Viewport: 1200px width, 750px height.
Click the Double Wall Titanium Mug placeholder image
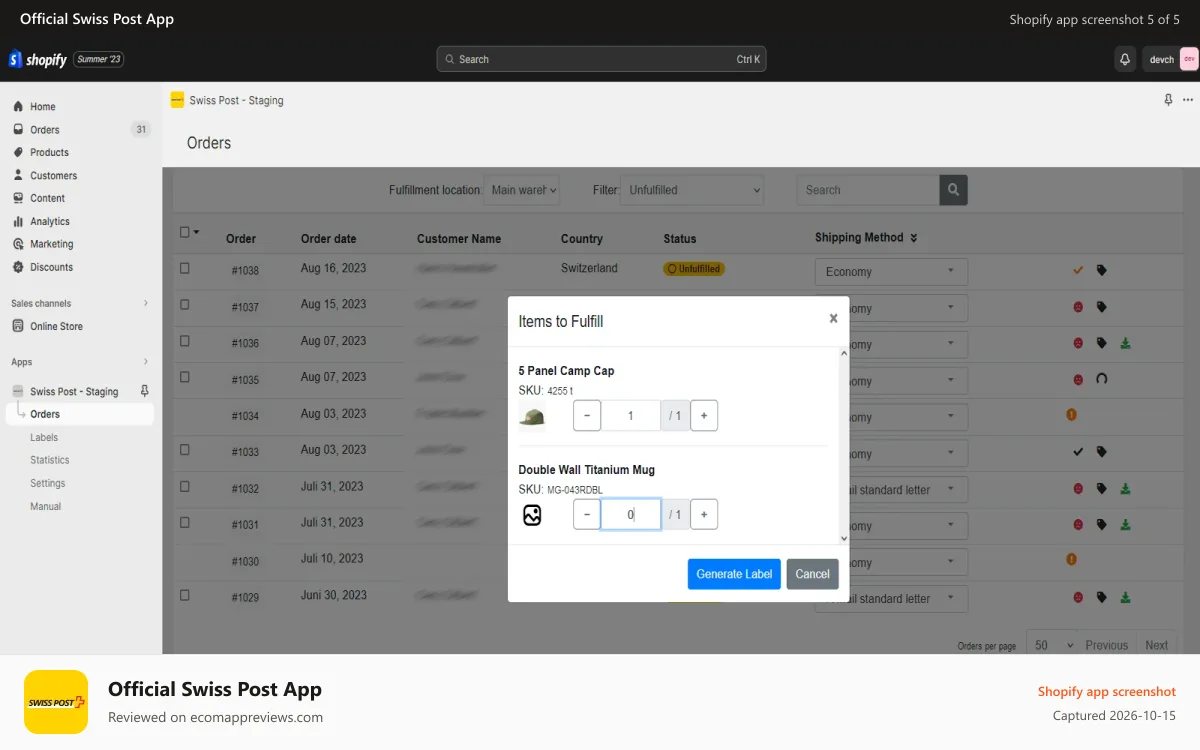tap(532, 515)
